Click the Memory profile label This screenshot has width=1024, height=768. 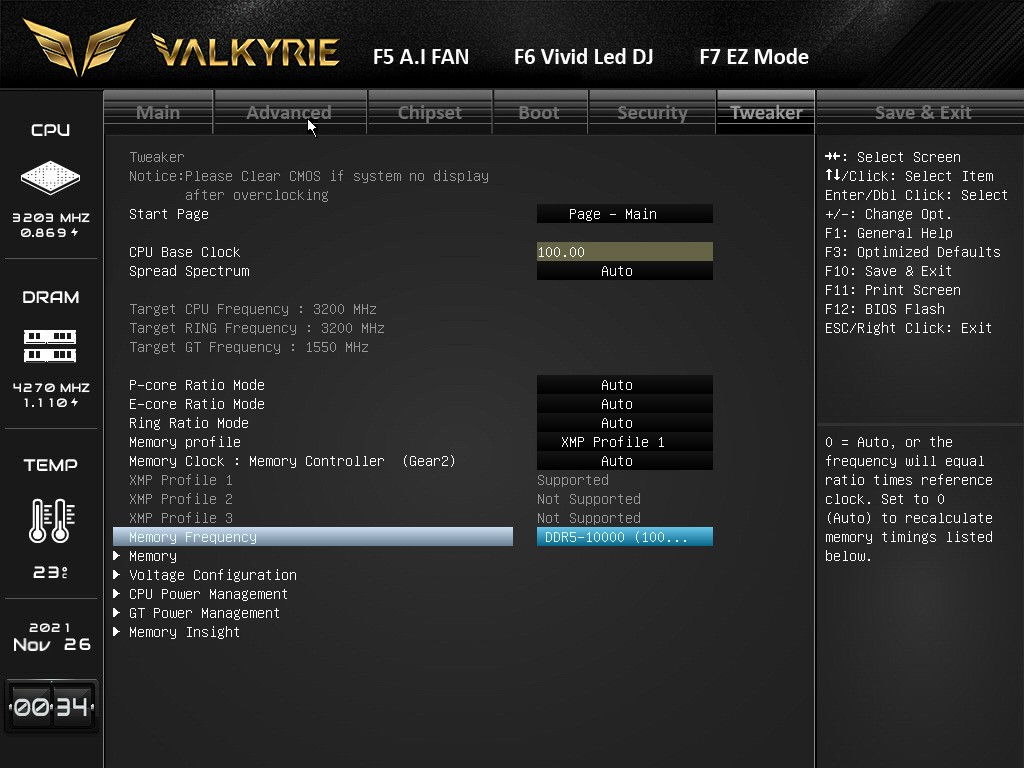point(185,442)
